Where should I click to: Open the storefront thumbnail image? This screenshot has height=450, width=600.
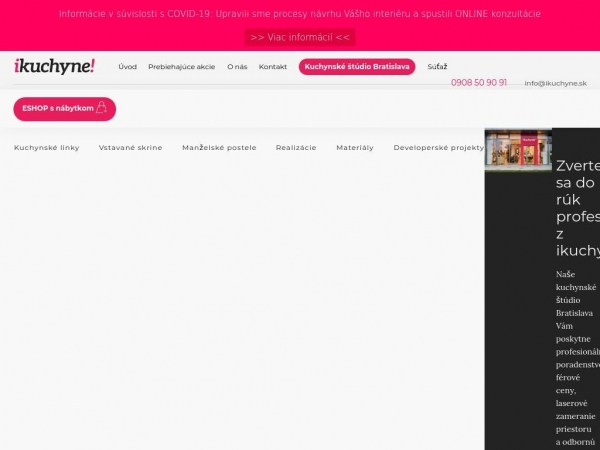pos(517,150)
